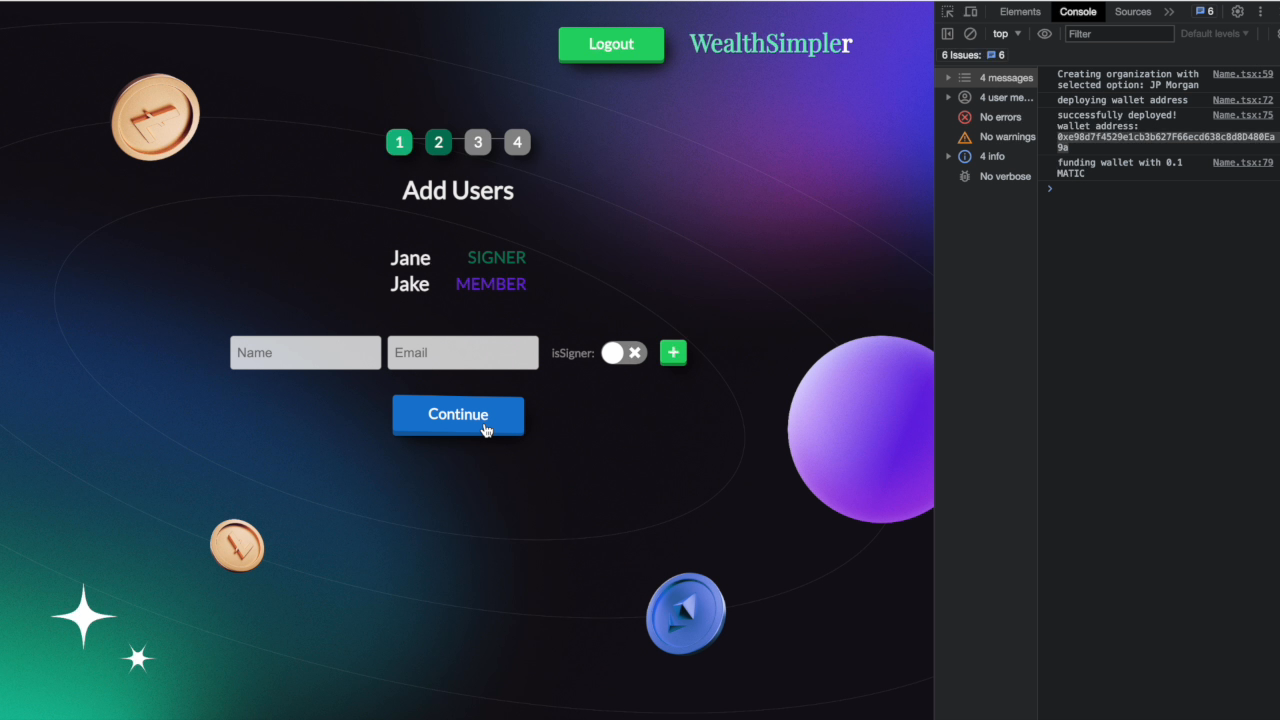Viewport: 1280px width, 720px height.
Task: Clear the console with the ban icon
Action: [970, 34]
